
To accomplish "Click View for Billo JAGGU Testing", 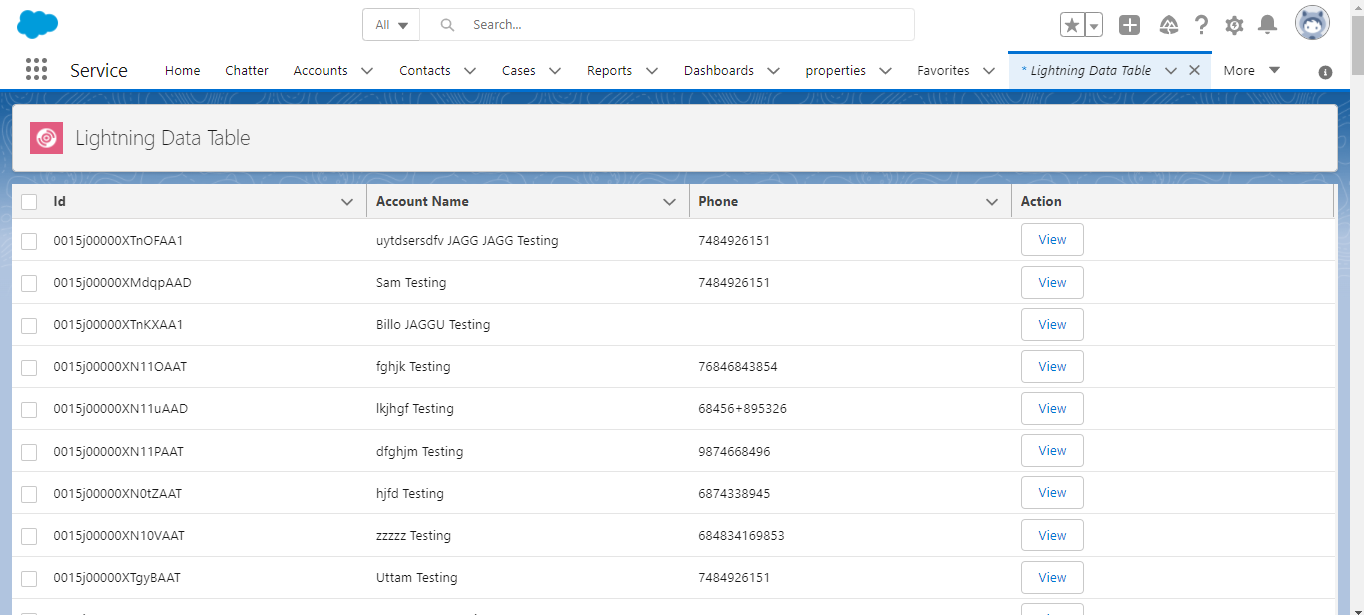I will pyautogui.click(x=1052, y=324).
